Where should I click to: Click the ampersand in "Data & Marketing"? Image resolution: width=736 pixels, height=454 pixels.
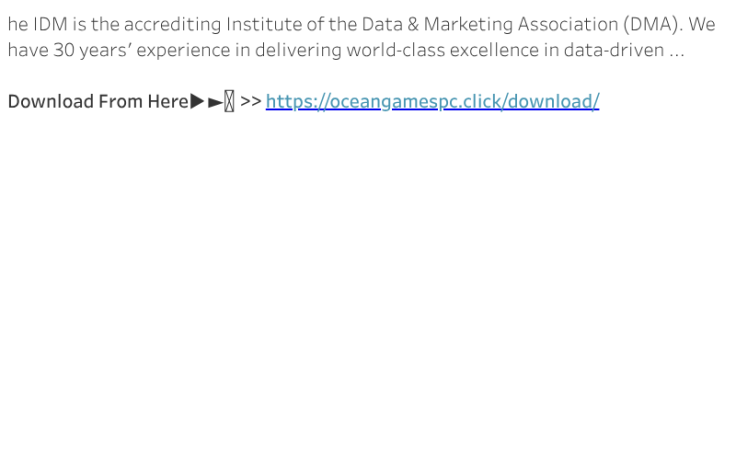[413, 24]
